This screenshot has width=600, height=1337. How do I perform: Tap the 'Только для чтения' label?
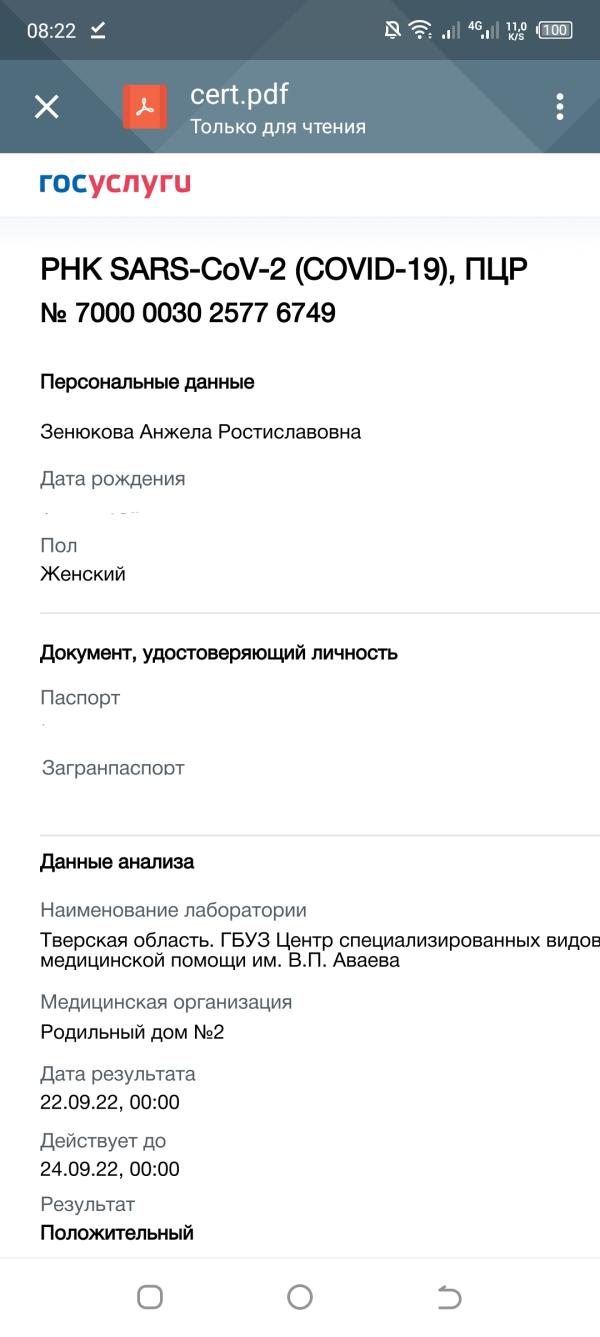278,127
